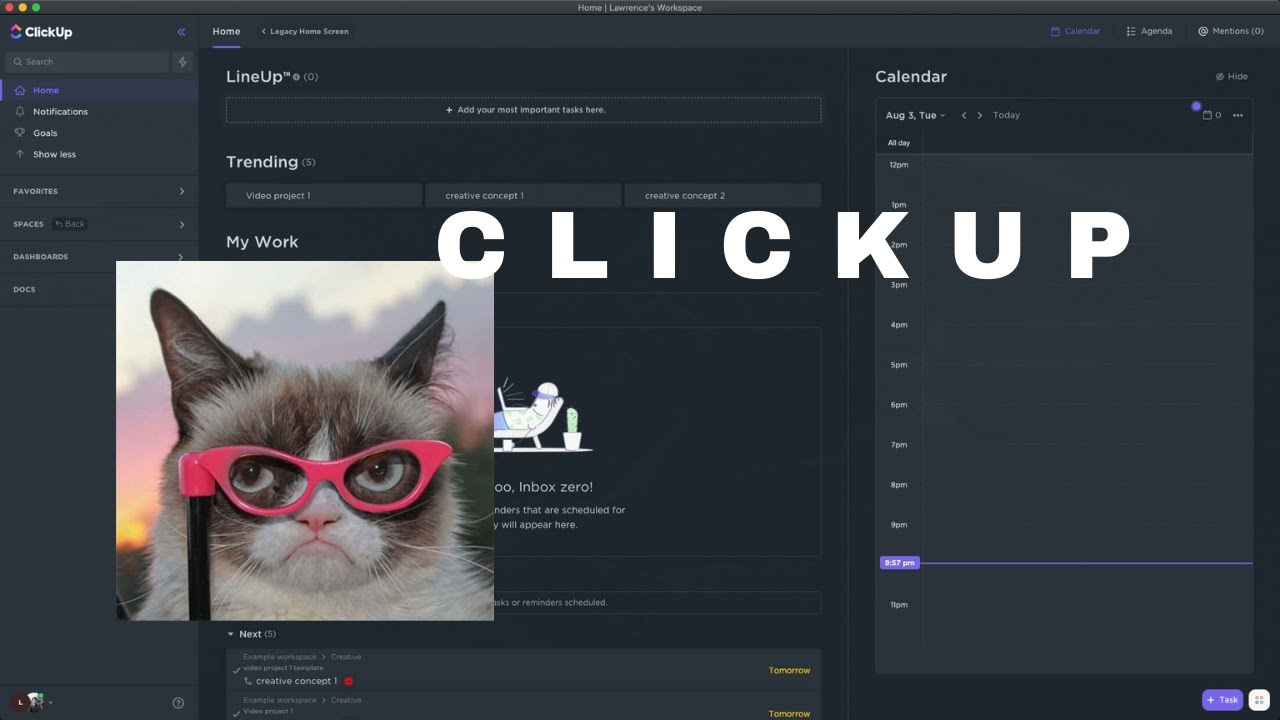Image resolution: width=1280 pixels, height=720 pixels.
Task: Click Add your most important tasks here
Action: click(x=524, y=110)
